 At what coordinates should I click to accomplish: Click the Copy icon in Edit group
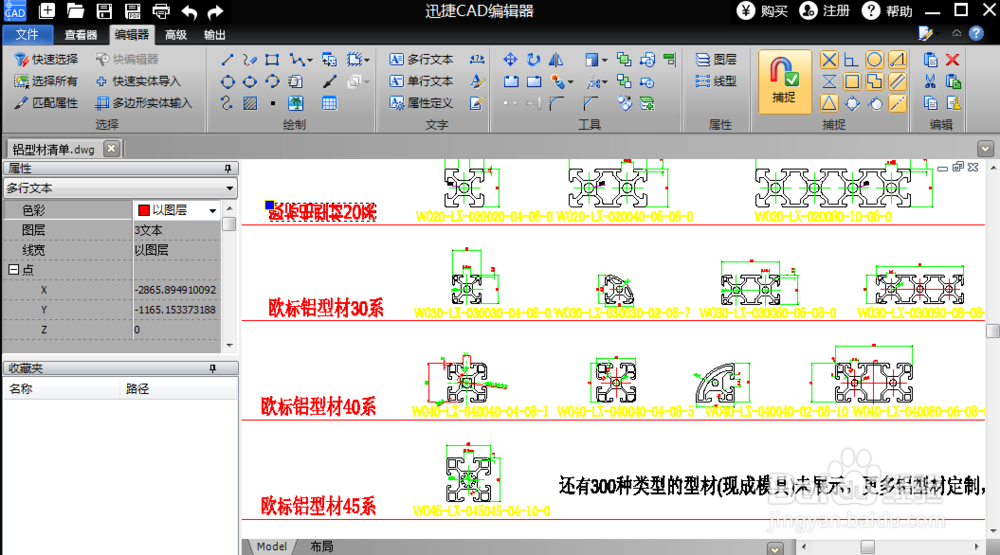coord(930,103)
